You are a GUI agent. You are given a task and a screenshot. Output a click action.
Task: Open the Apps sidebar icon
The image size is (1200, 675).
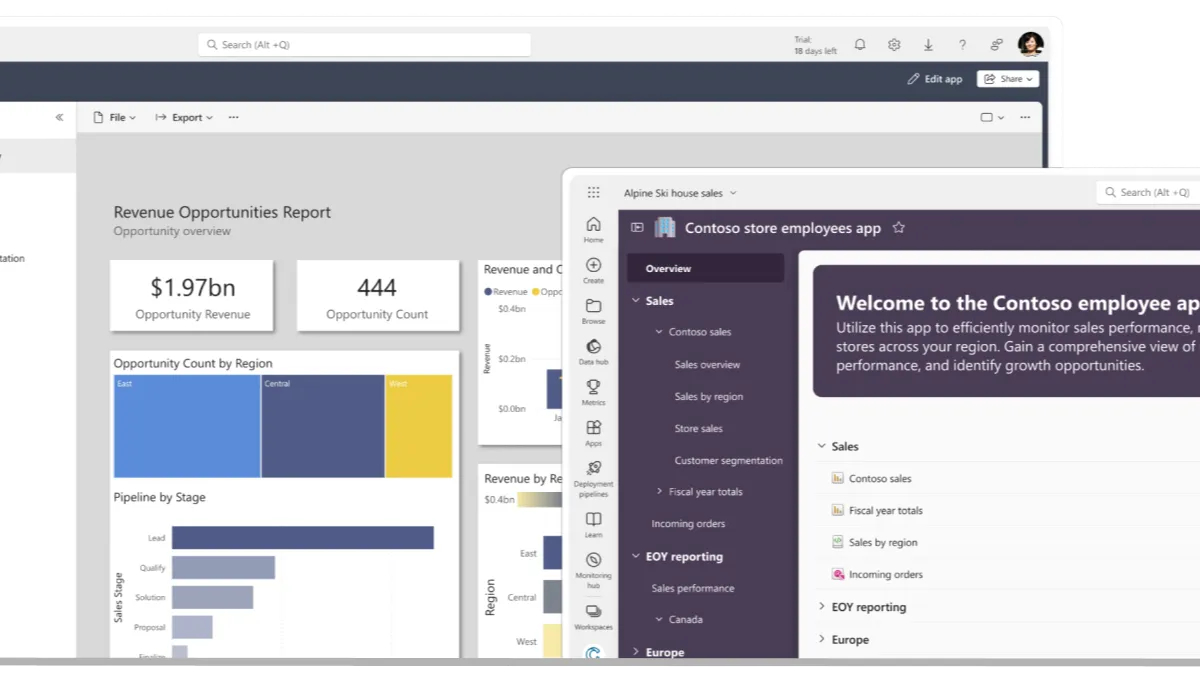593,433
